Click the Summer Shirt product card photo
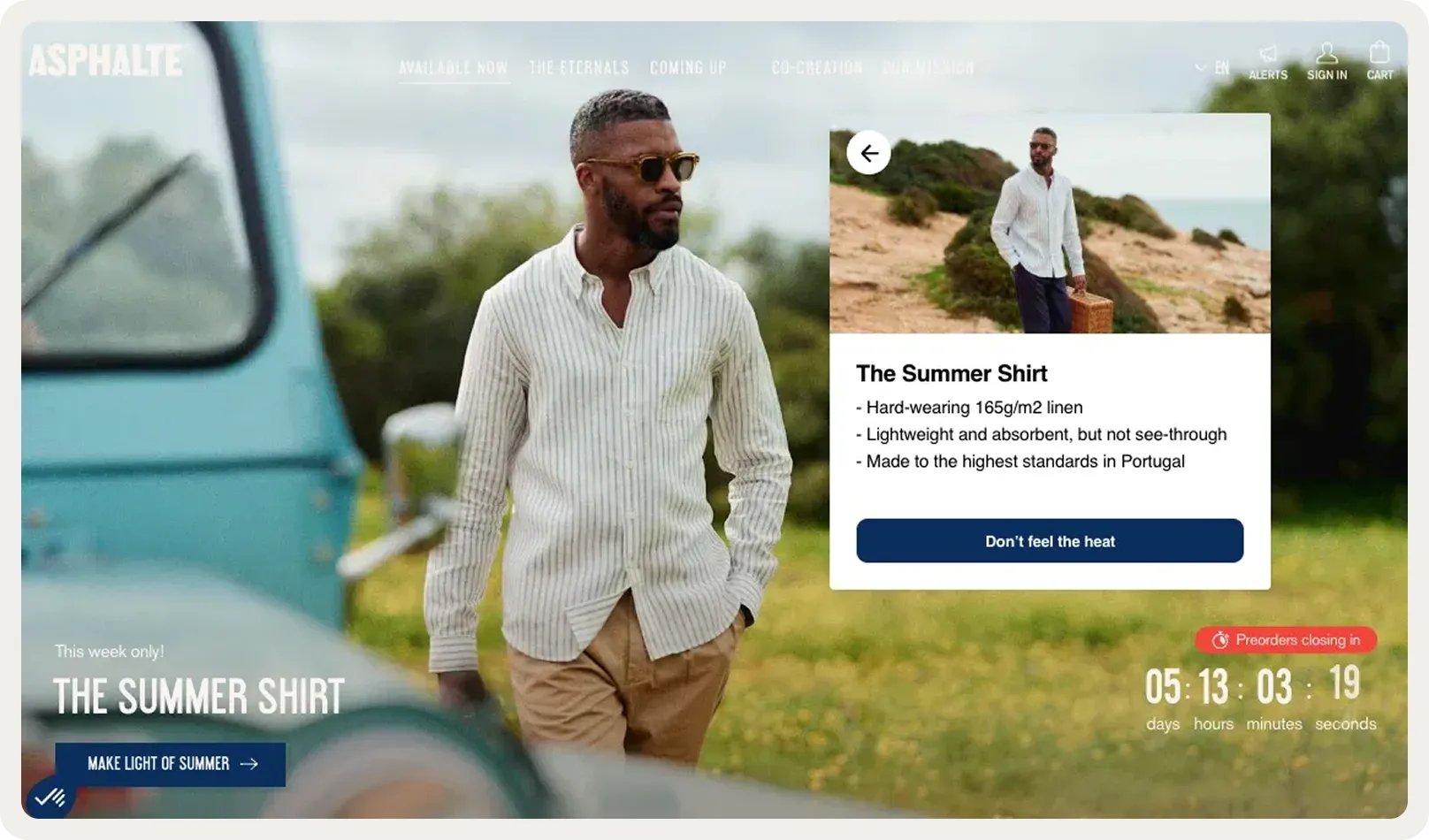This screenshot has width=1429, height=840. (1050, 224)
